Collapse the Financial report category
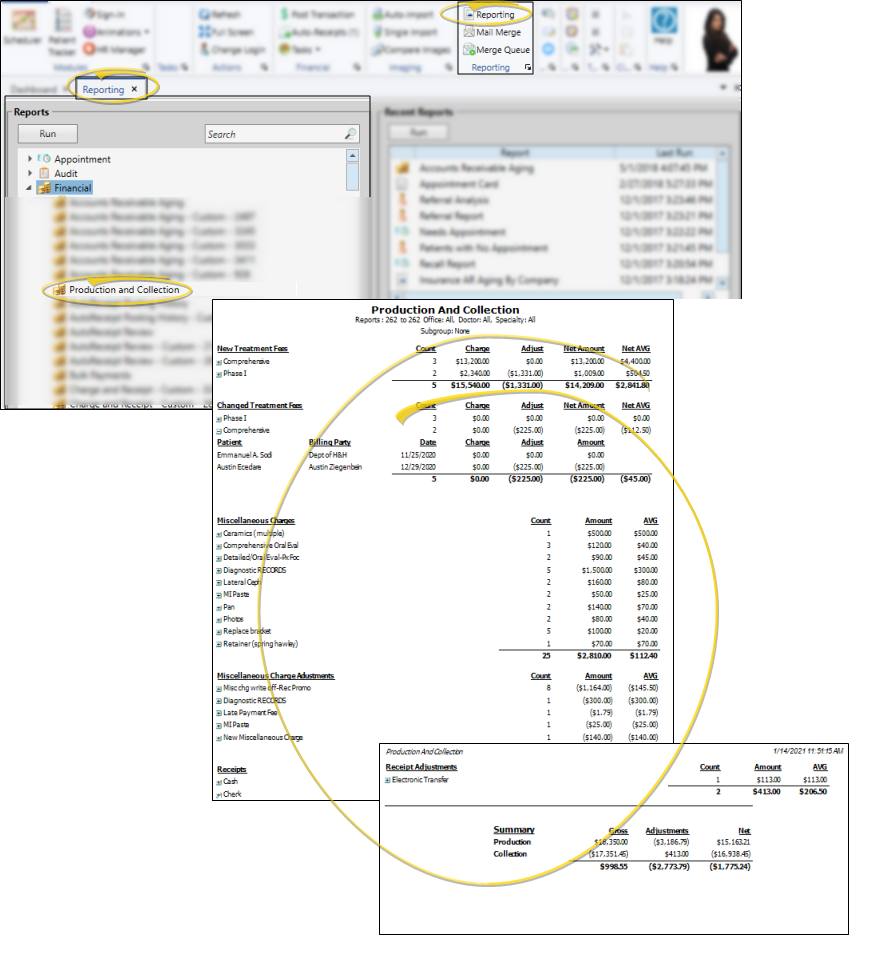 click(x=28, y=188)
